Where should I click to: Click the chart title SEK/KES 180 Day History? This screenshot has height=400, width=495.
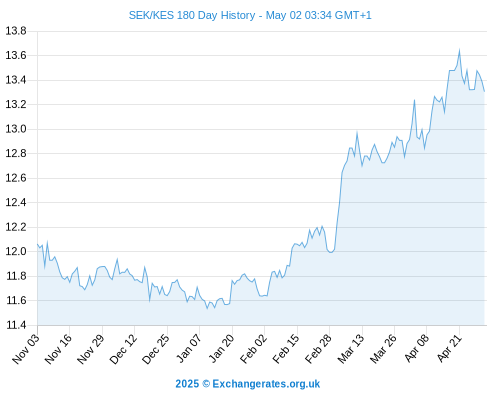pyautogui.click(x=192, y=15)
